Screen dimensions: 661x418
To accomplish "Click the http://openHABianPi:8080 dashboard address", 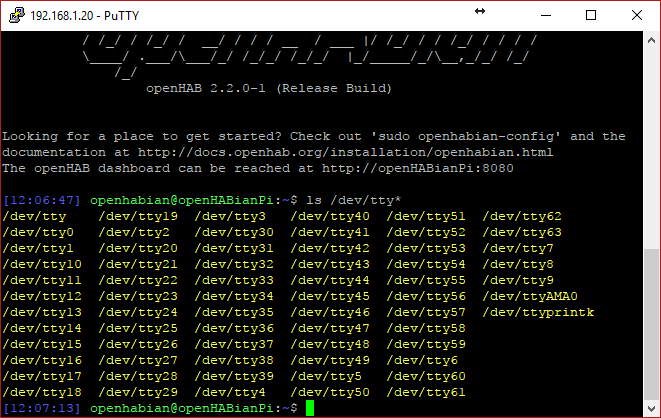I will pos(418,168).
